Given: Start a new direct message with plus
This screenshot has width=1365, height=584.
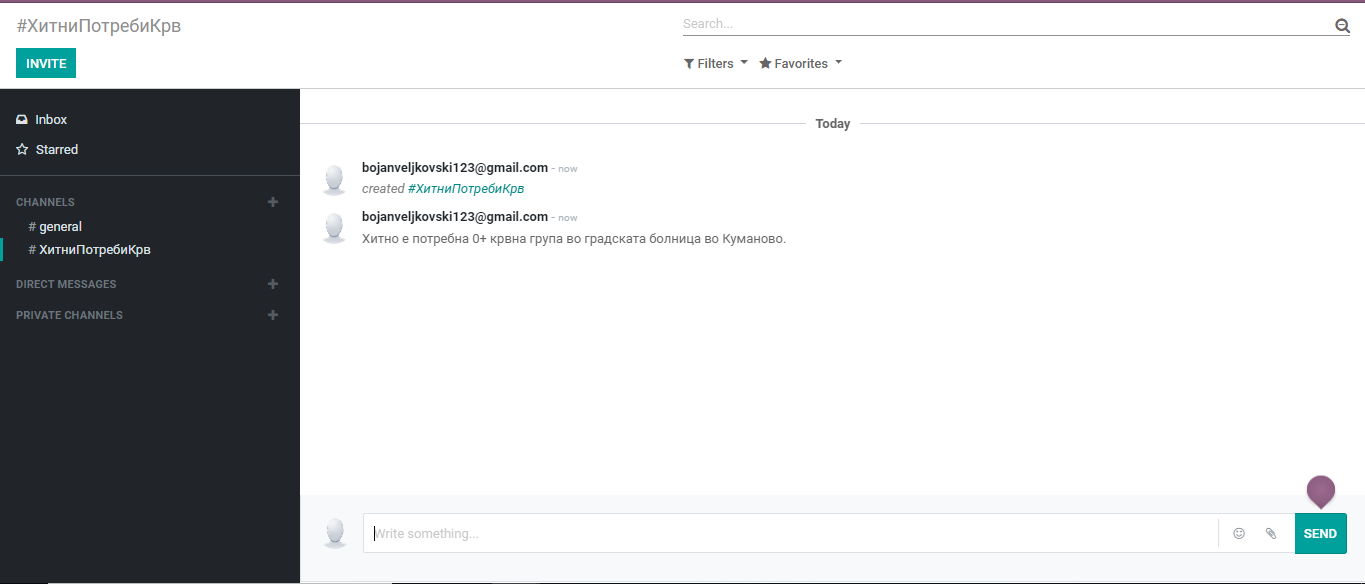Looking at the screenshot, I should [273, 284].
